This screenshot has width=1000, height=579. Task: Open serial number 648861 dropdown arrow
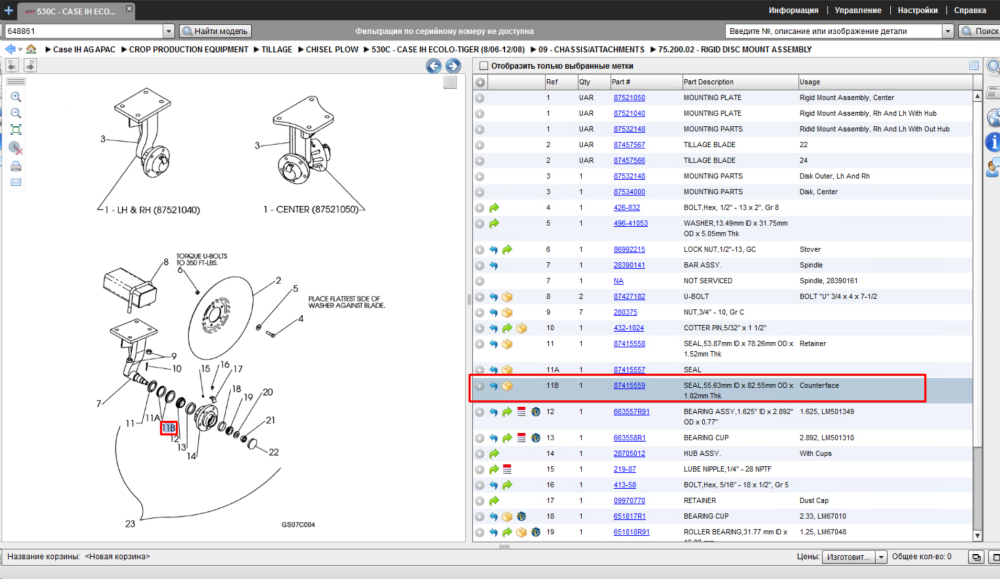pyautogui.click(x=168, y=31)
